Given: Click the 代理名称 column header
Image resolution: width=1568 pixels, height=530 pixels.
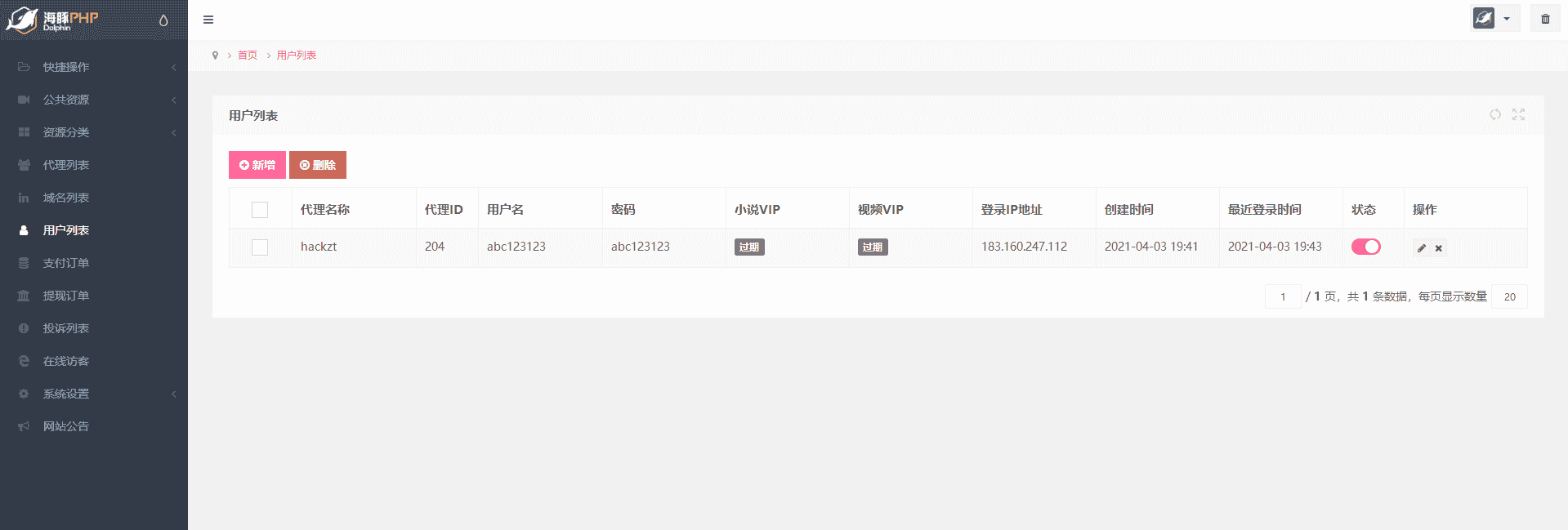Looking at the screenshot, I should tap(325, 210).
